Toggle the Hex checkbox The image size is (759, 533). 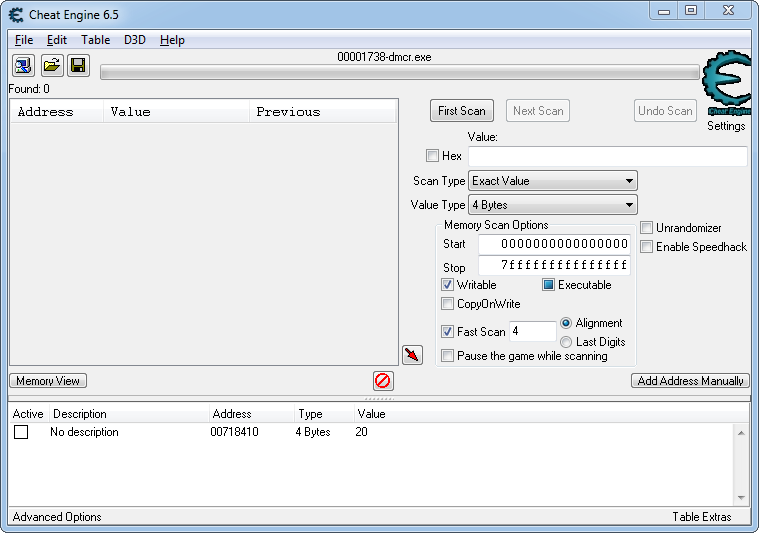432,155
